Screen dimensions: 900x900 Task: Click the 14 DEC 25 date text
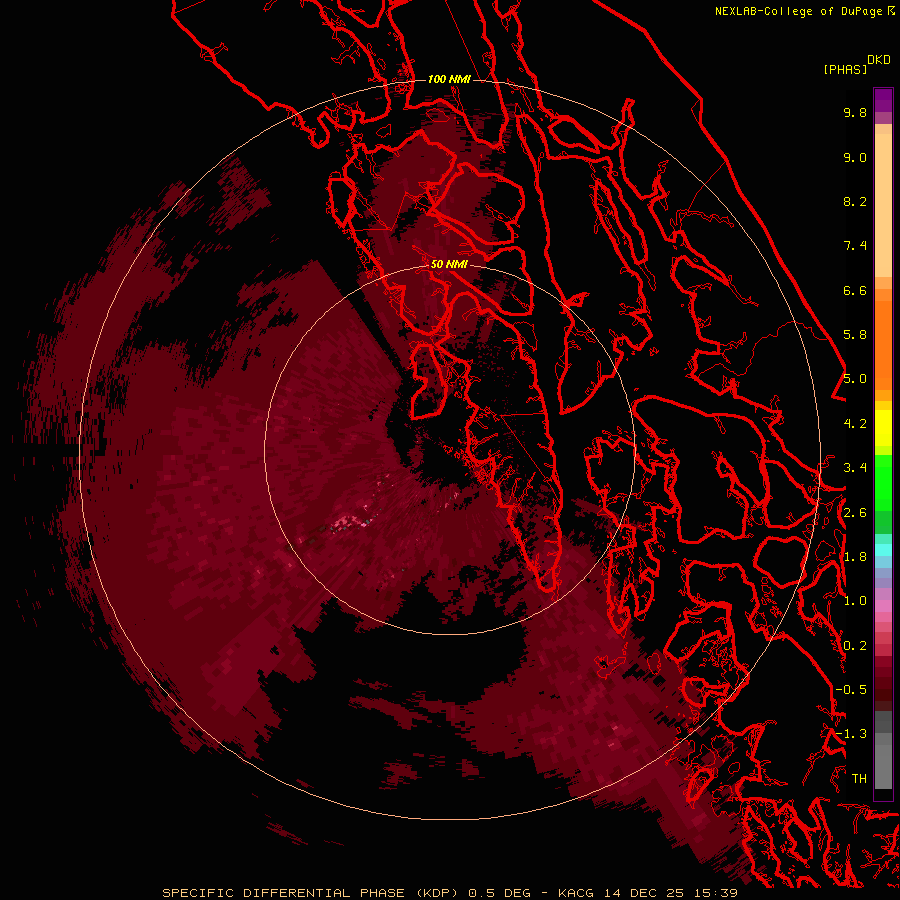tap(645, 893)
